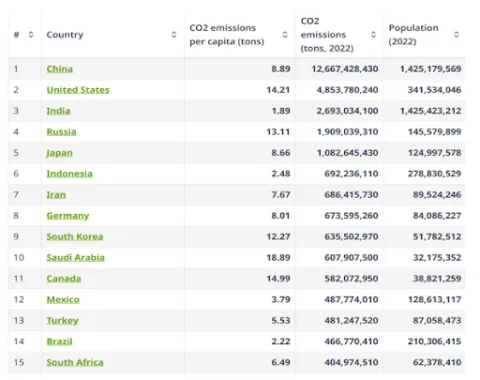Open the South Korea country link

(x=75, y=237)
